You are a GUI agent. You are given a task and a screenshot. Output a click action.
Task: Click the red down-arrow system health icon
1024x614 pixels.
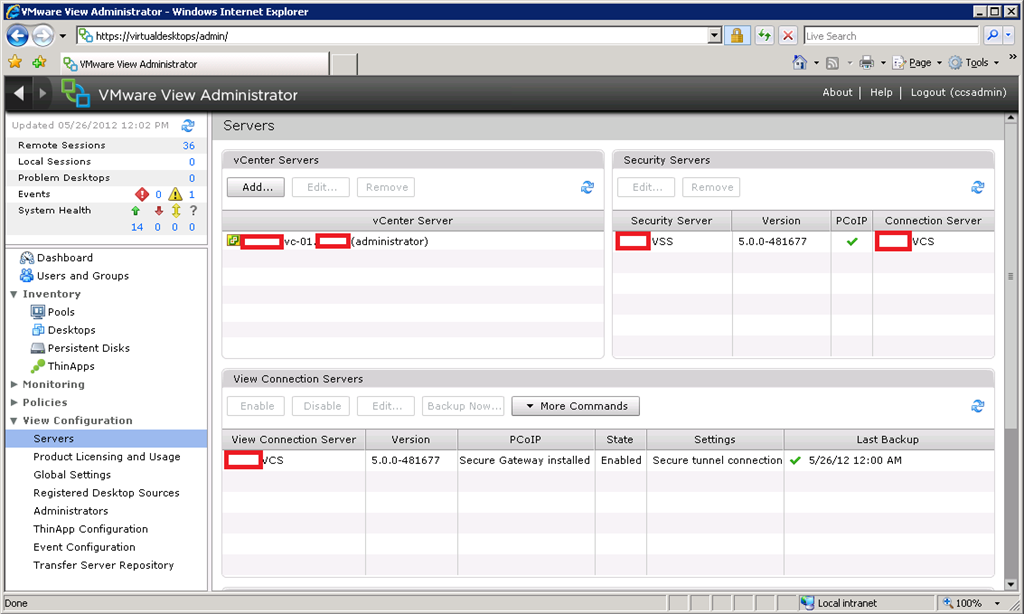coord(159,210)
